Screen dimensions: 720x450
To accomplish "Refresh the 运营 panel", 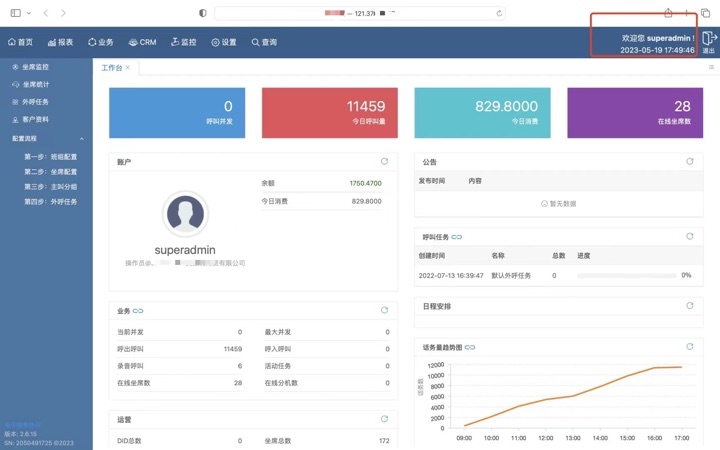I will [384, 419].
